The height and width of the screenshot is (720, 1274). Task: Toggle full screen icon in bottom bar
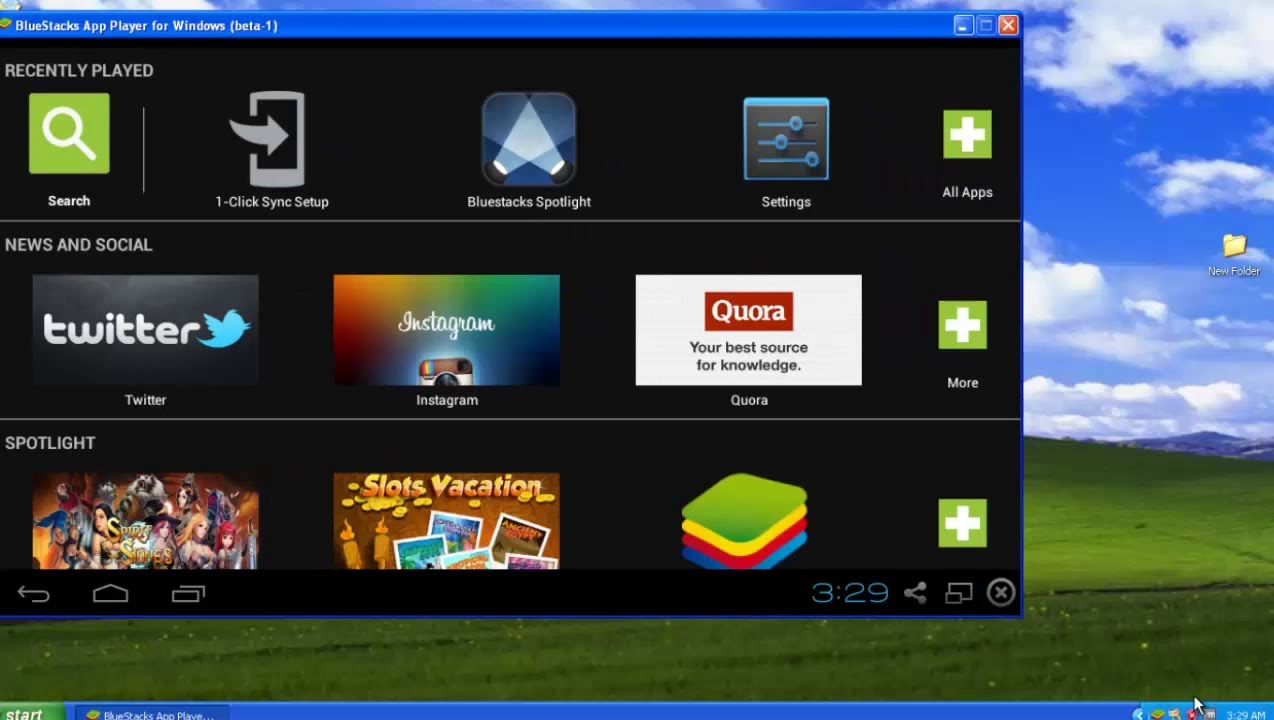[958, 593]
